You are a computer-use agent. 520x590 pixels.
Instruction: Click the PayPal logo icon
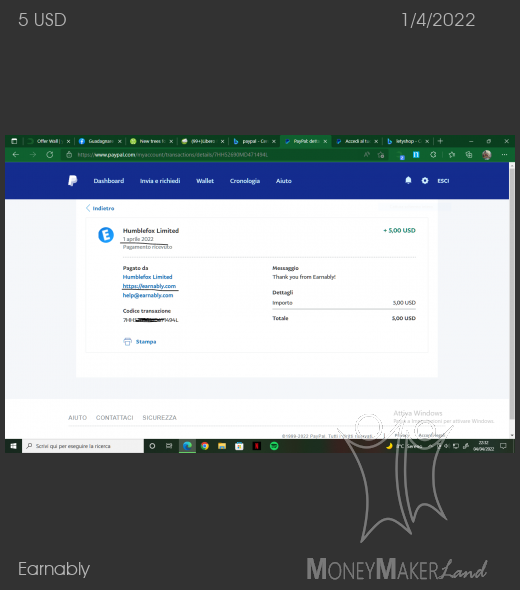(x=73, y=181)
